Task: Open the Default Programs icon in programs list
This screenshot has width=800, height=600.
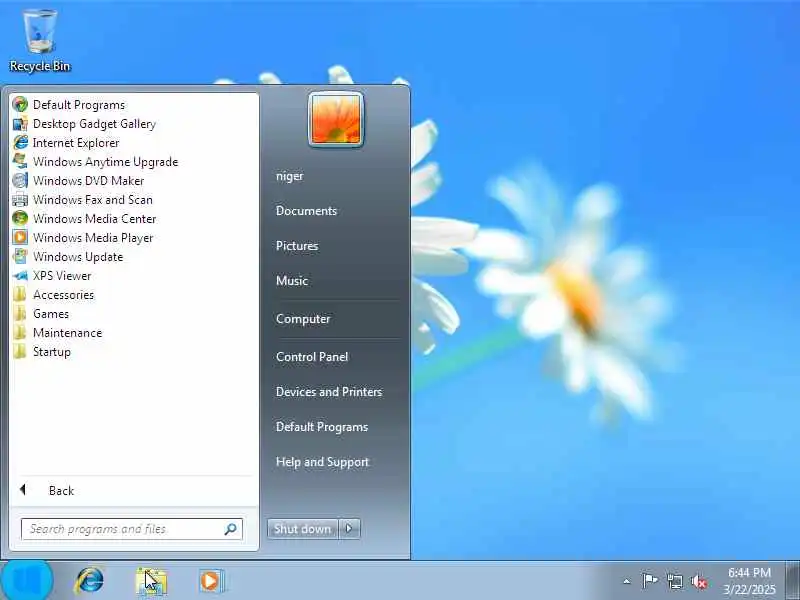Action: [20, 105]
